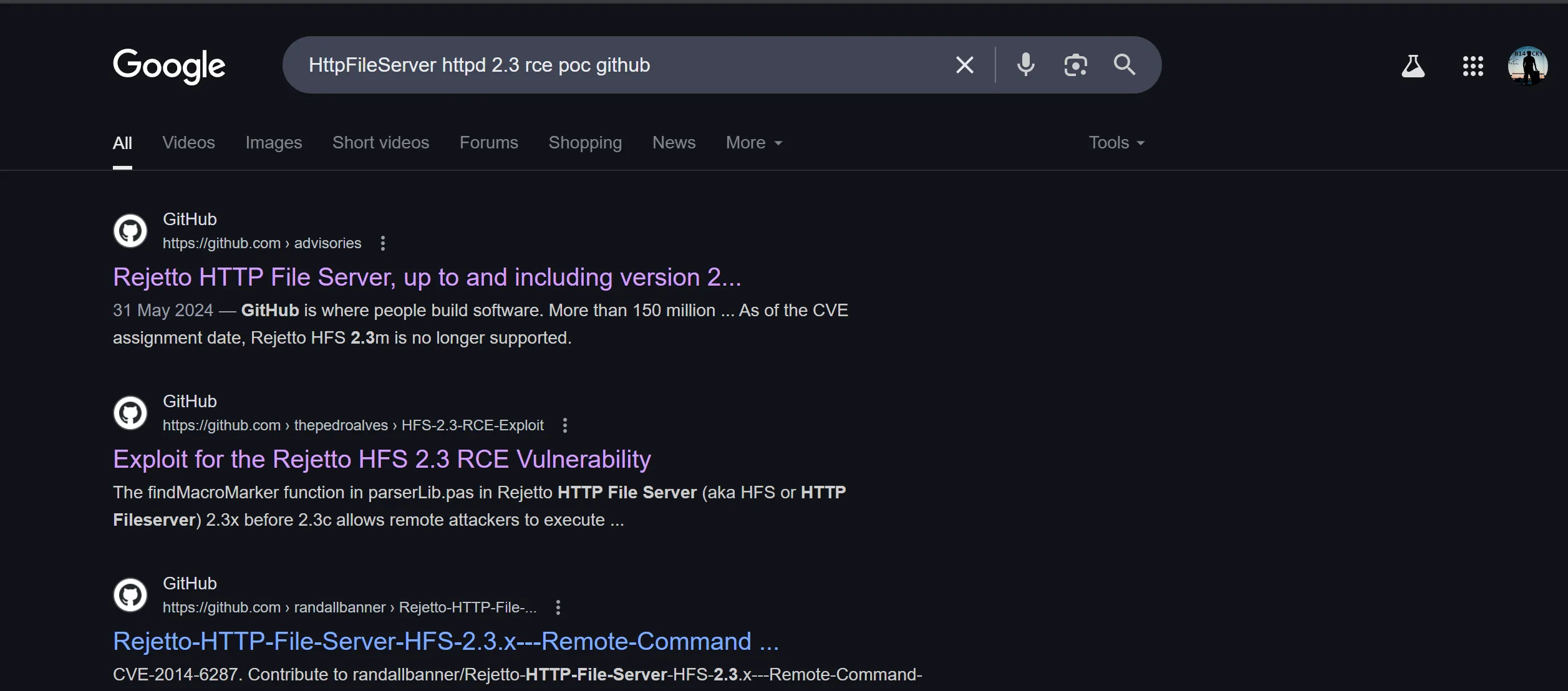
Task: Open Exploit for the Rejetto HFS 2.3 link
Action: pos(382,460)
